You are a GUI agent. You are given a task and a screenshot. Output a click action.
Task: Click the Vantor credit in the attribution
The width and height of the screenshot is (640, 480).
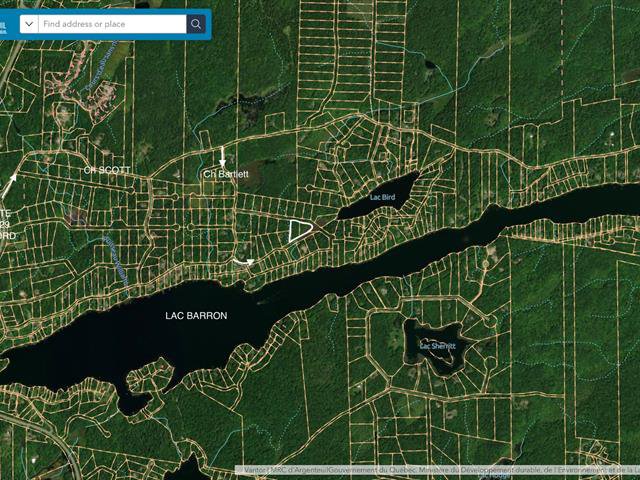coord(251,470)
